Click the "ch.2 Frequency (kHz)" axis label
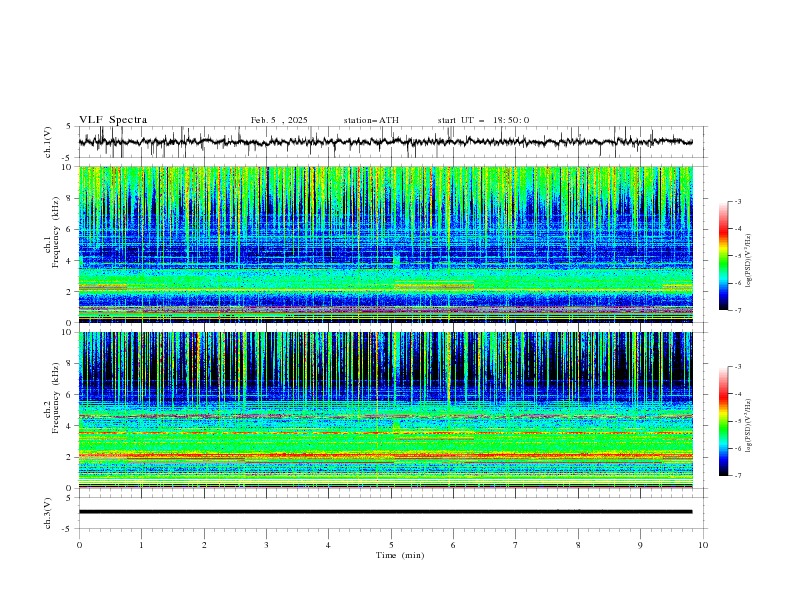The width and height of the screenshot is (792, 612). coord(51,398)
